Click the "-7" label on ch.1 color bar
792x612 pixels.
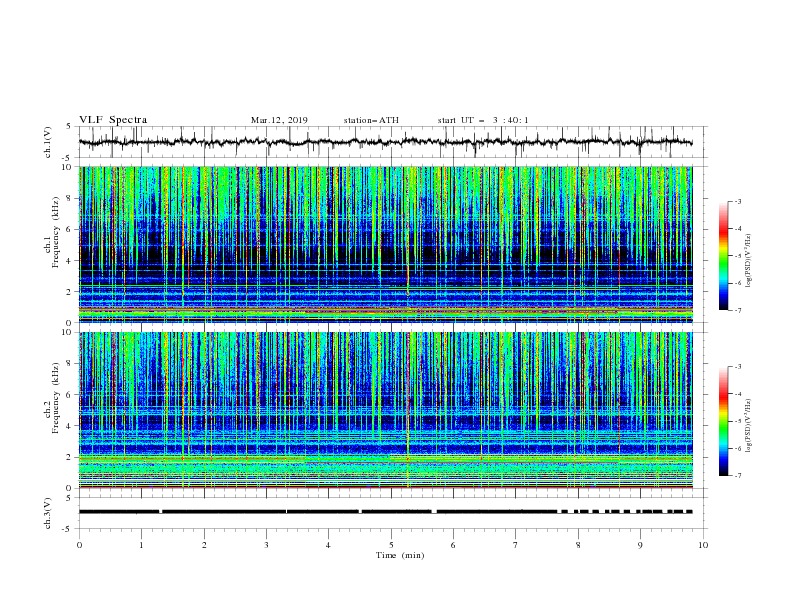pyautogui.click(x=737, y=310)
